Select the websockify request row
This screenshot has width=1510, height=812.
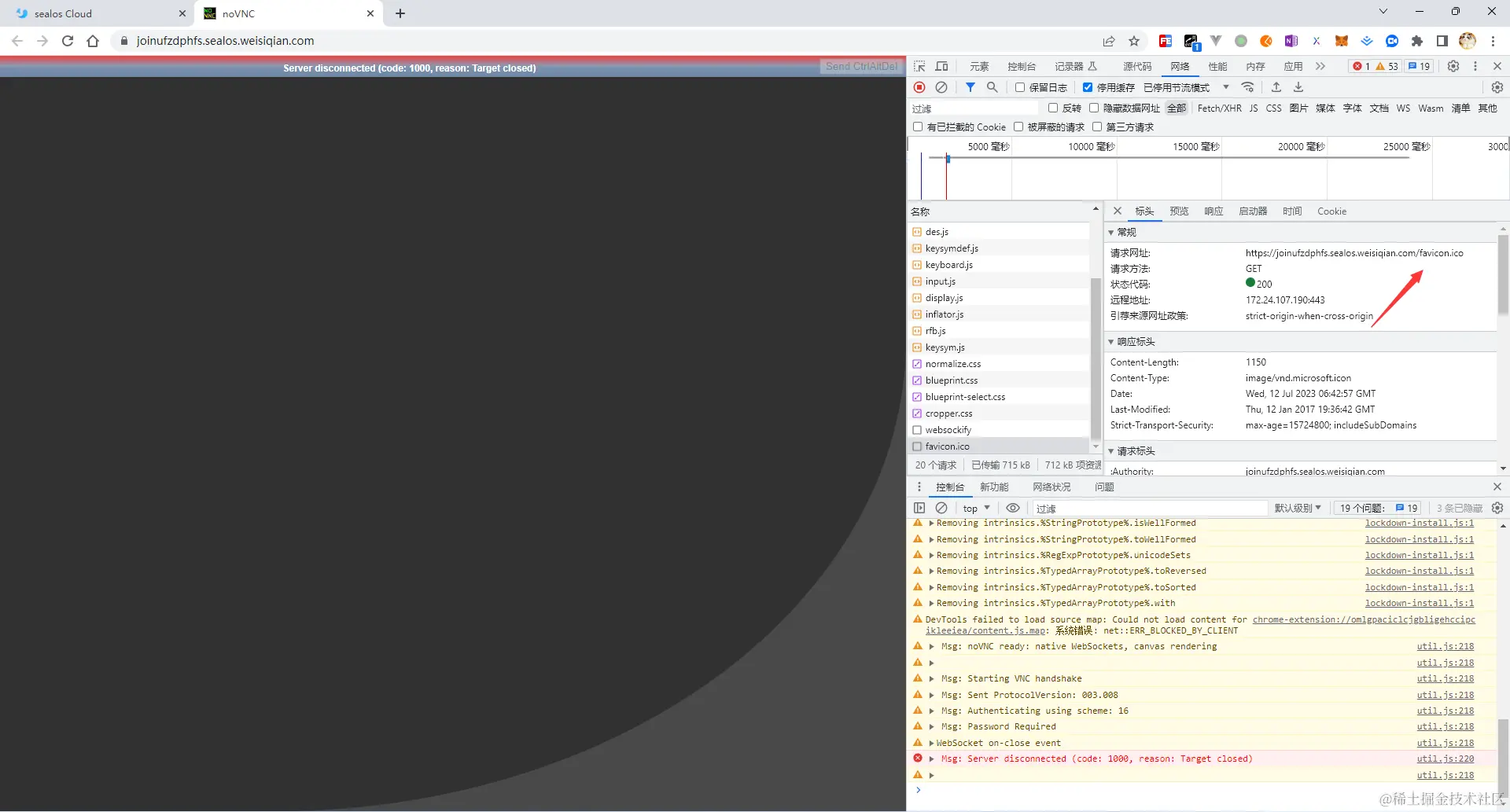(999, 429)
